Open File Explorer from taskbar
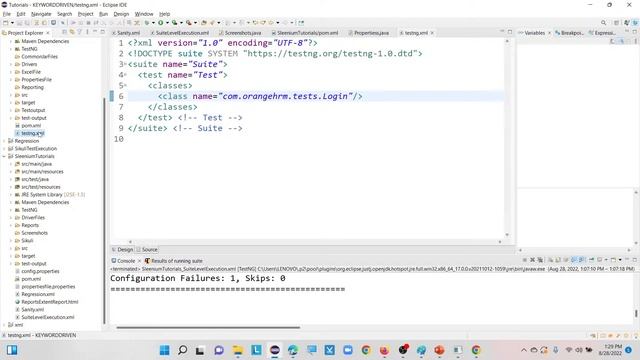 [238, 350]
